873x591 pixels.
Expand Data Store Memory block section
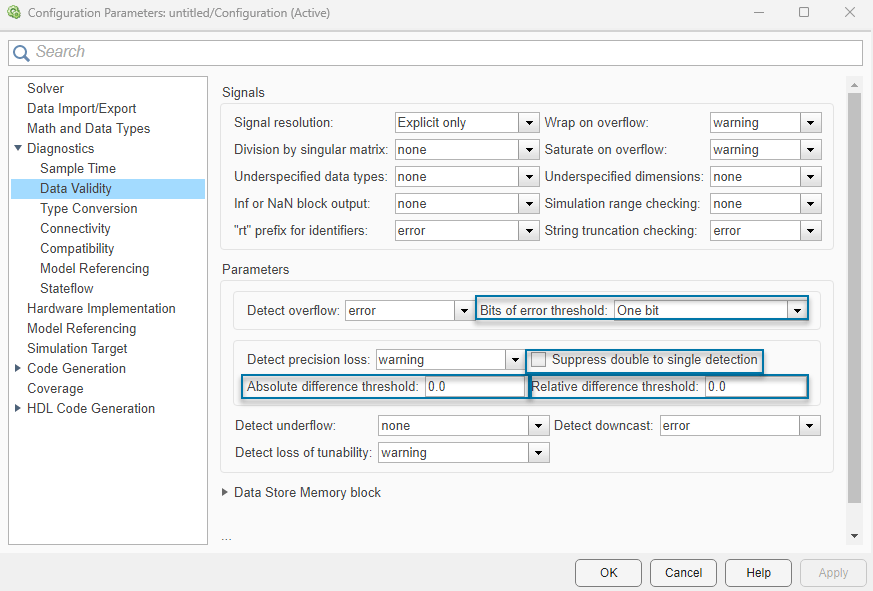(x=225, y=492)
